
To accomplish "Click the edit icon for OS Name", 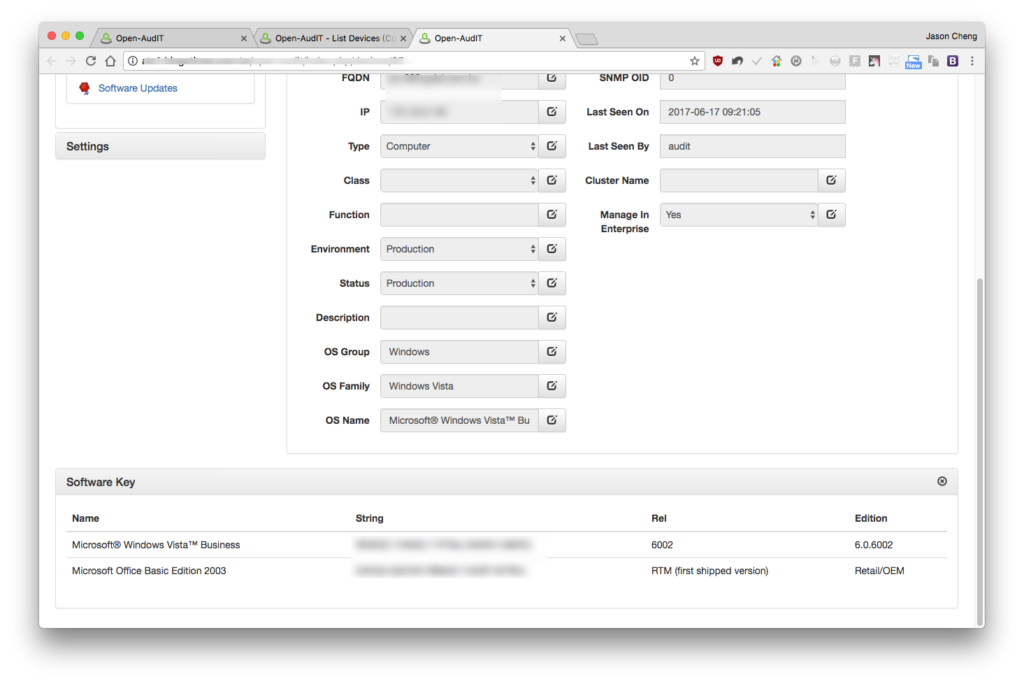I will point(552,421).
